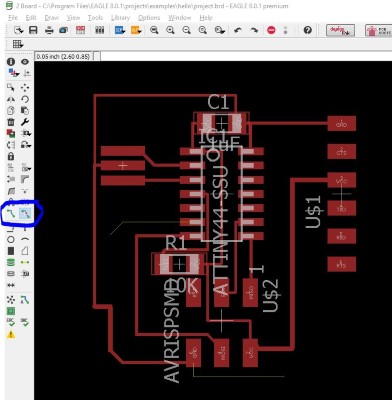Select the Paste tool
Viewport: 392px width, 400px height.
tap(25, 110)
